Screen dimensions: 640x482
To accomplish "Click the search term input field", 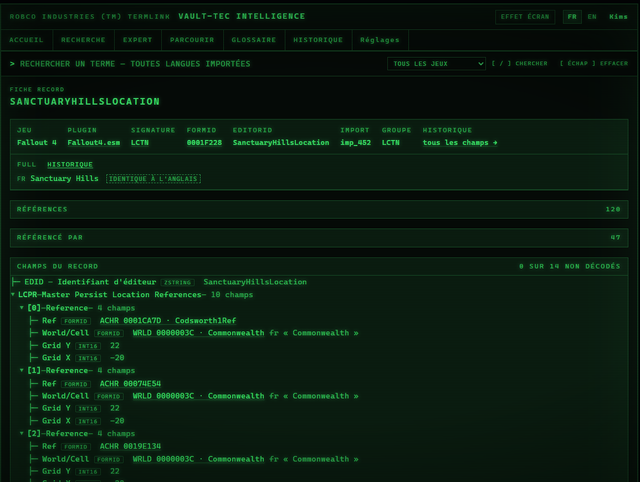I will pos(196,64).
